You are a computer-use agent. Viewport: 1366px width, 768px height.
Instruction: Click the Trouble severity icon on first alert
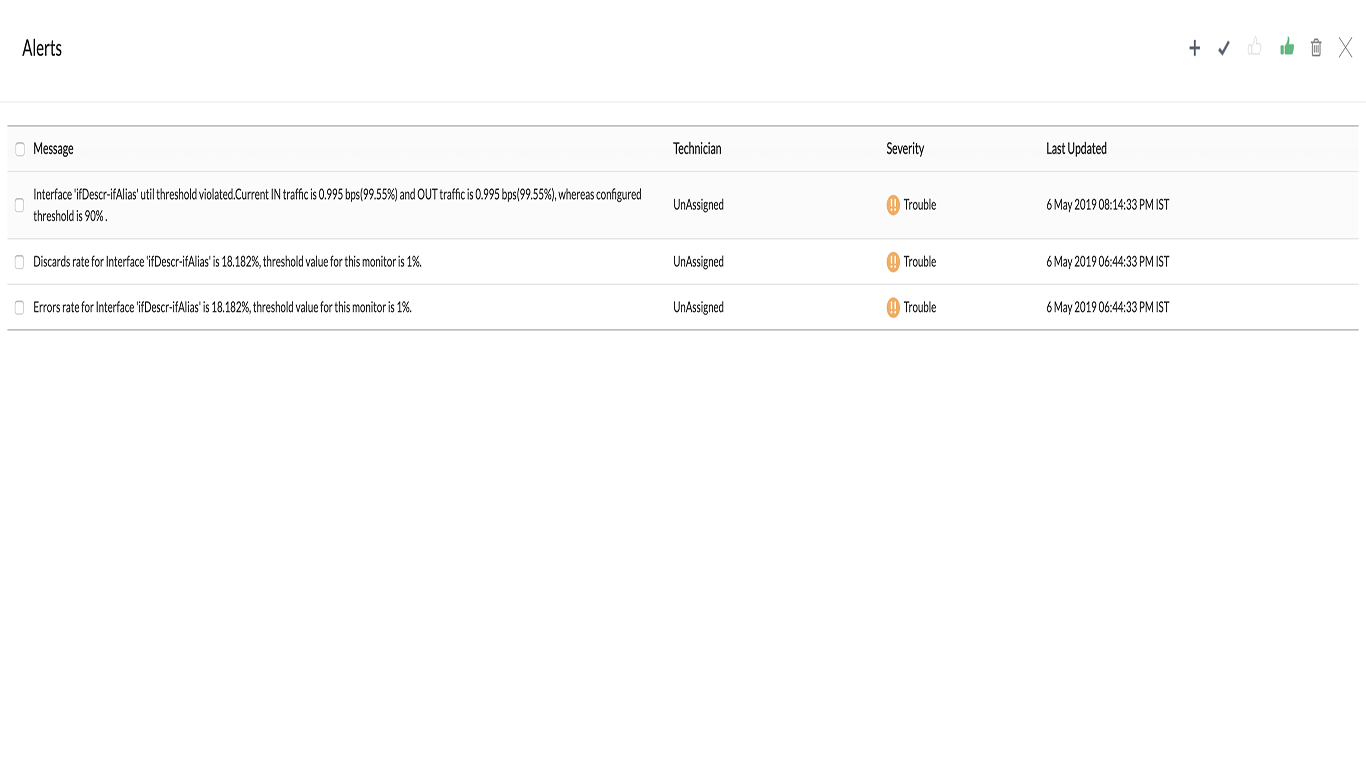[x=893, y=204]
